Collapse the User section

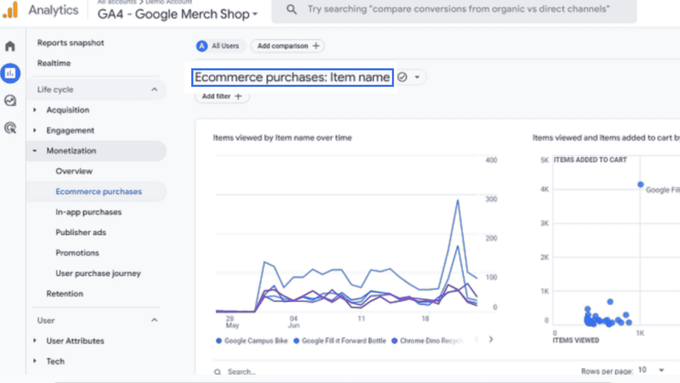pyautogui.click(x=154, y=320)
